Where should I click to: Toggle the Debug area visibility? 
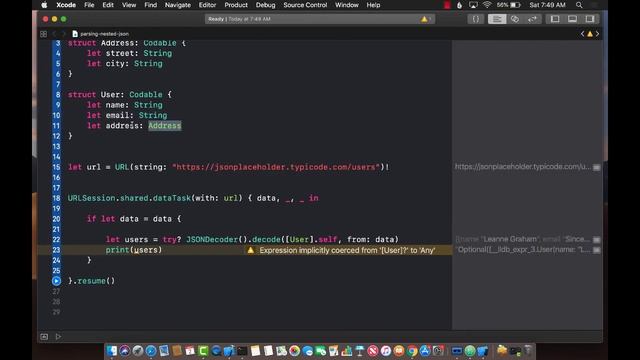(x=572, y=19)
